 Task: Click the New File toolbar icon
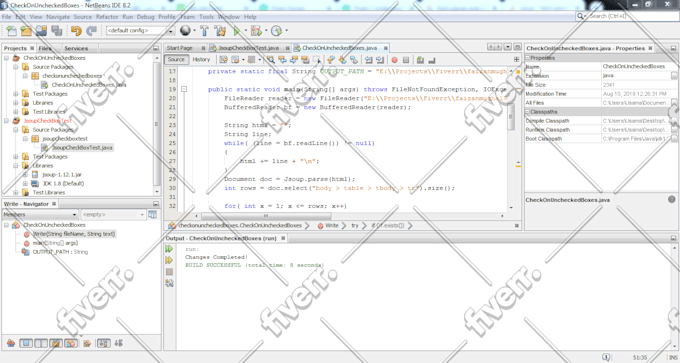coord(11,31)
